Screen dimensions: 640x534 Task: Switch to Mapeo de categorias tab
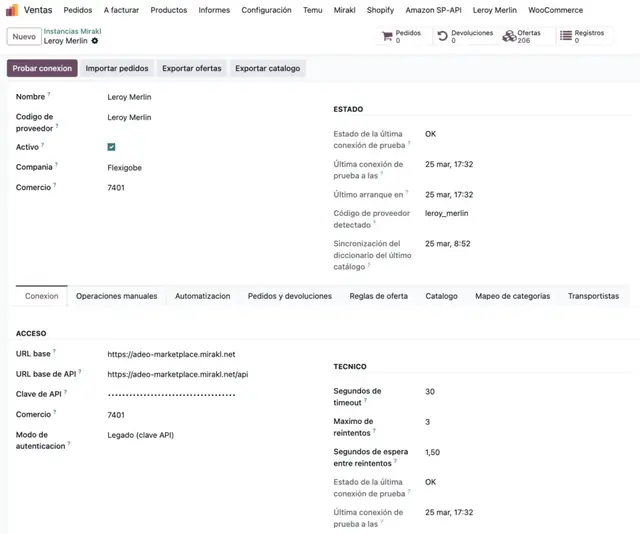[x=513, y=296]
